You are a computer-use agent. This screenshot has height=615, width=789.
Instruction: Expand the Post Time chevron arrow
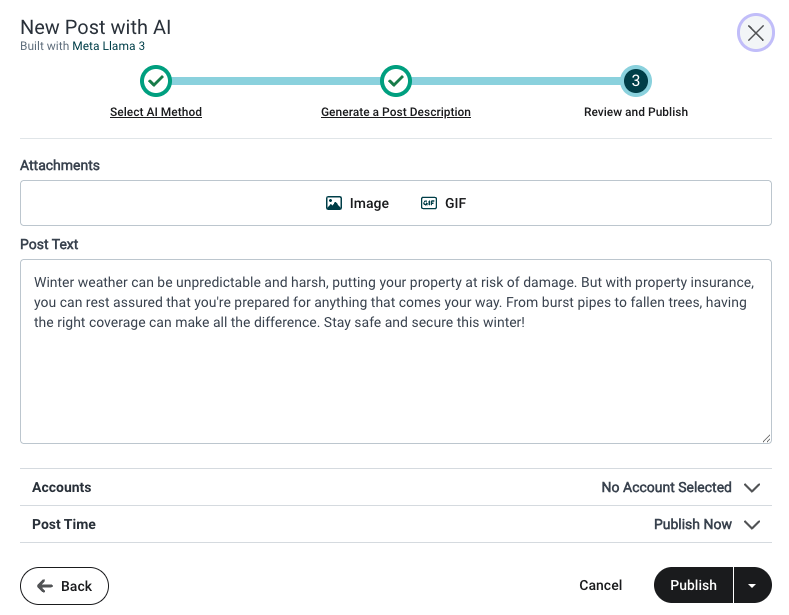[x=753, y=525]
